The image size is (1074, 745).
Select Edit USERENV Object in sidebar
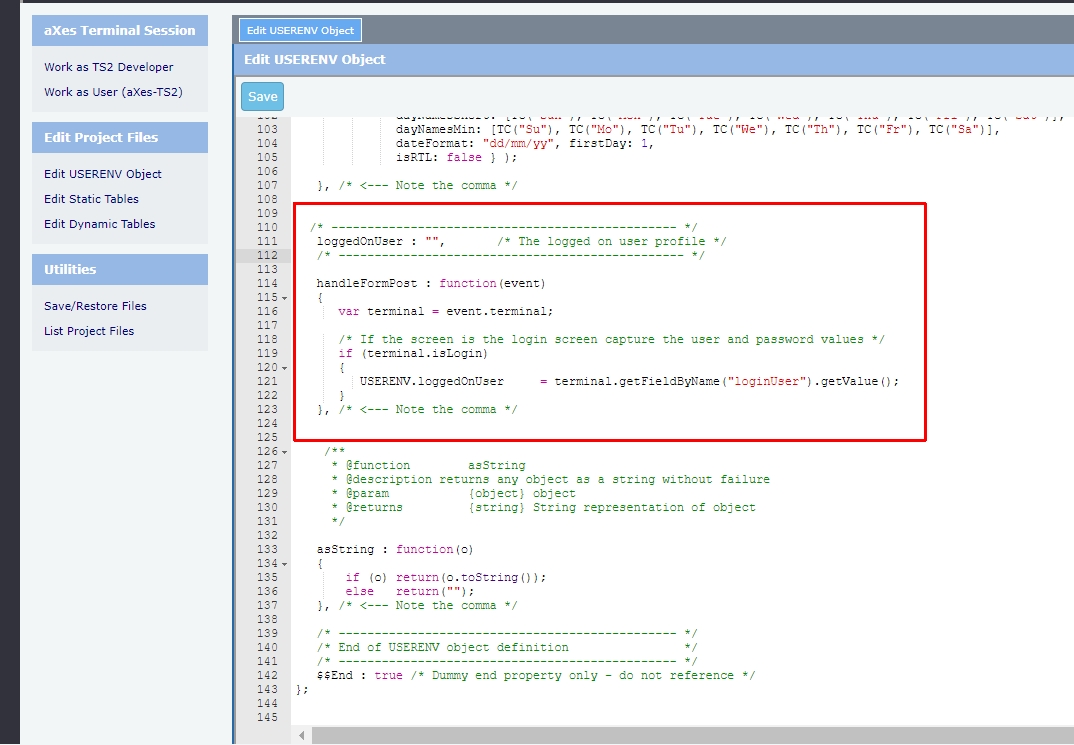click(102, 174)
